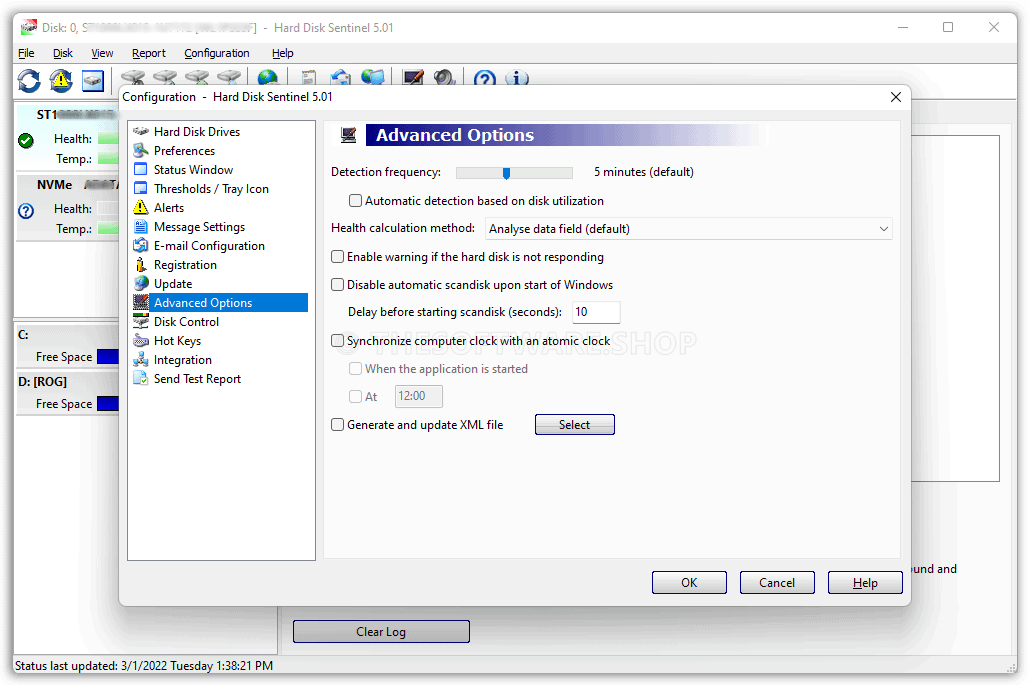1030x685 pixels.
Task: Click the speaker toolbar icon
Action: [x=445, y=78]
